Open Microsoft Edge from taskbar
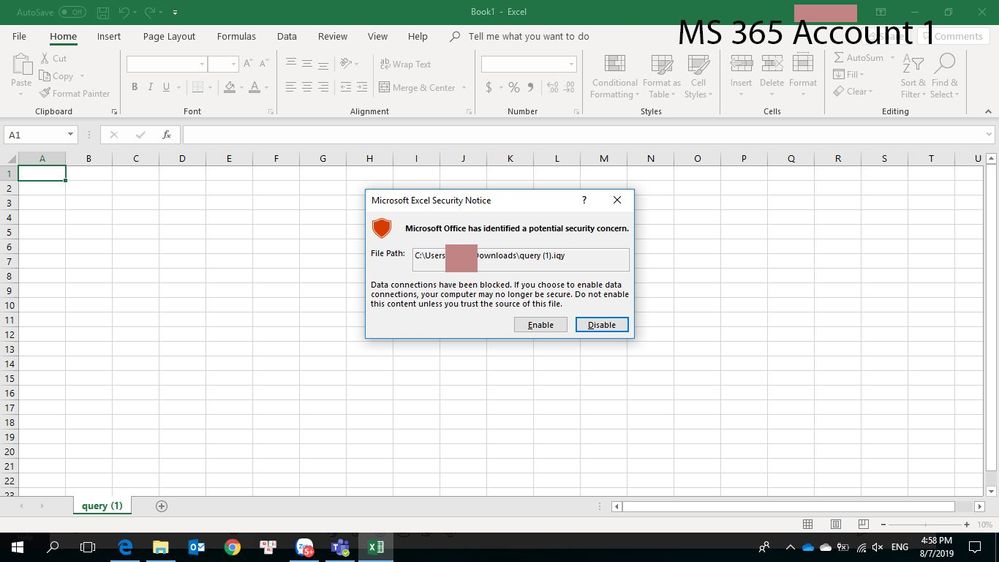The width and height of the screenshot is (999, 562). point(126,547)
